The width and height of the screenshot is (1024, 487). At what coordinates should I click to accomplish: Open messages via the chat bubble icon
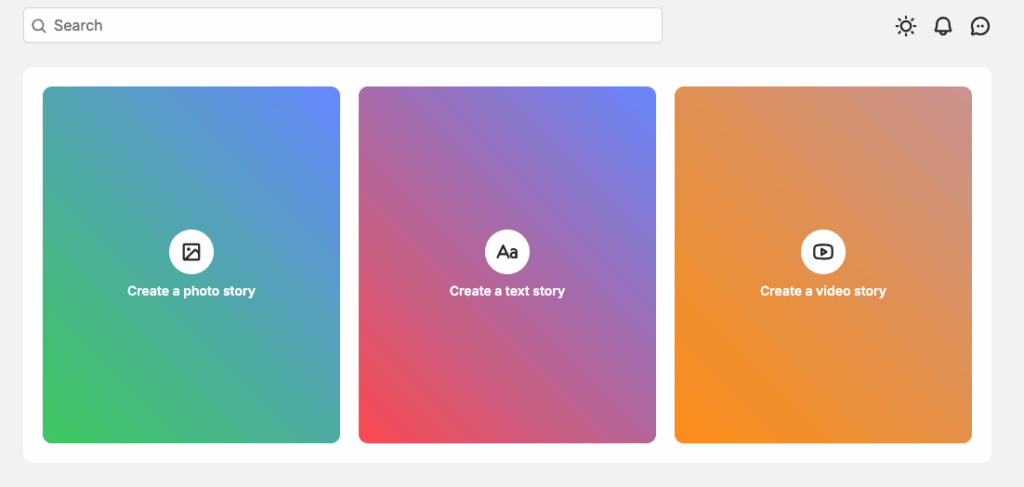[980, 26]
